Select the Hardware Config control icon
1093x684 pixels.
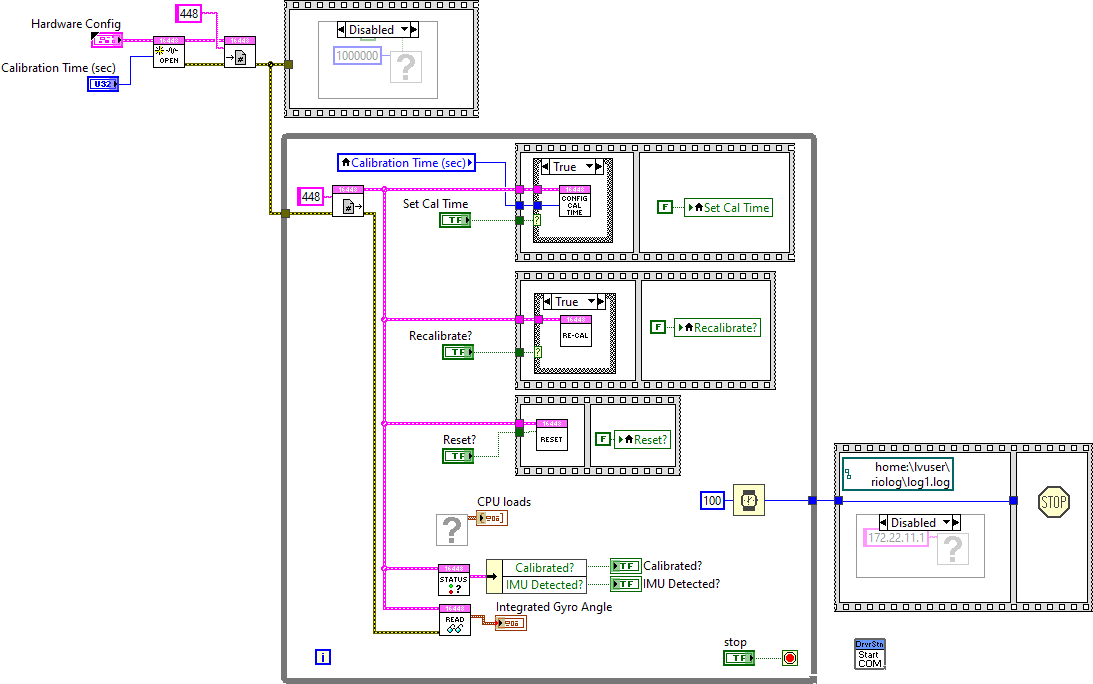coord(107,39)
